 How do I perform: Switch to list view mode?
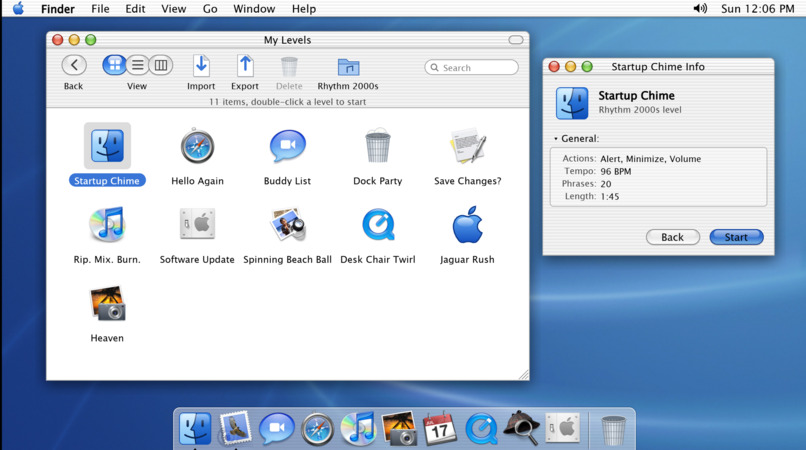138,65
